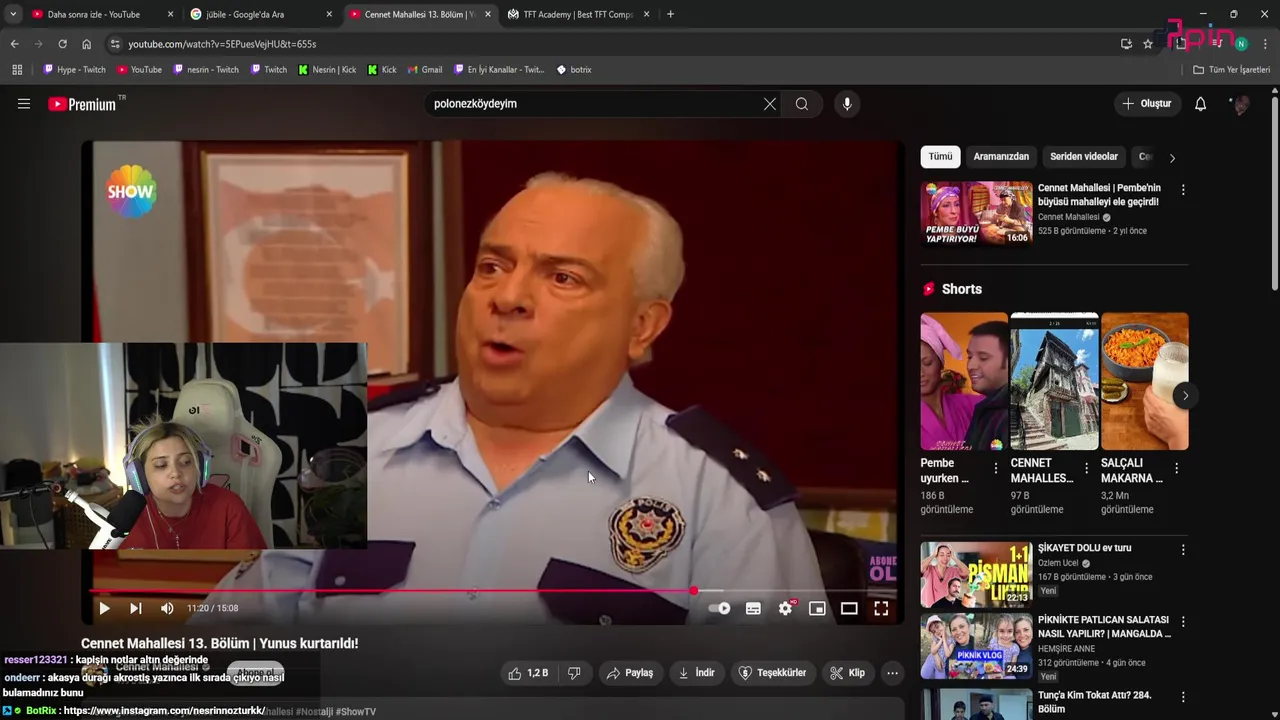The width and height of the screenshot is (1280, 720).
Task: Open options for ŞİKAYET DOLU ev turu video
Action: coord(1183,550)
